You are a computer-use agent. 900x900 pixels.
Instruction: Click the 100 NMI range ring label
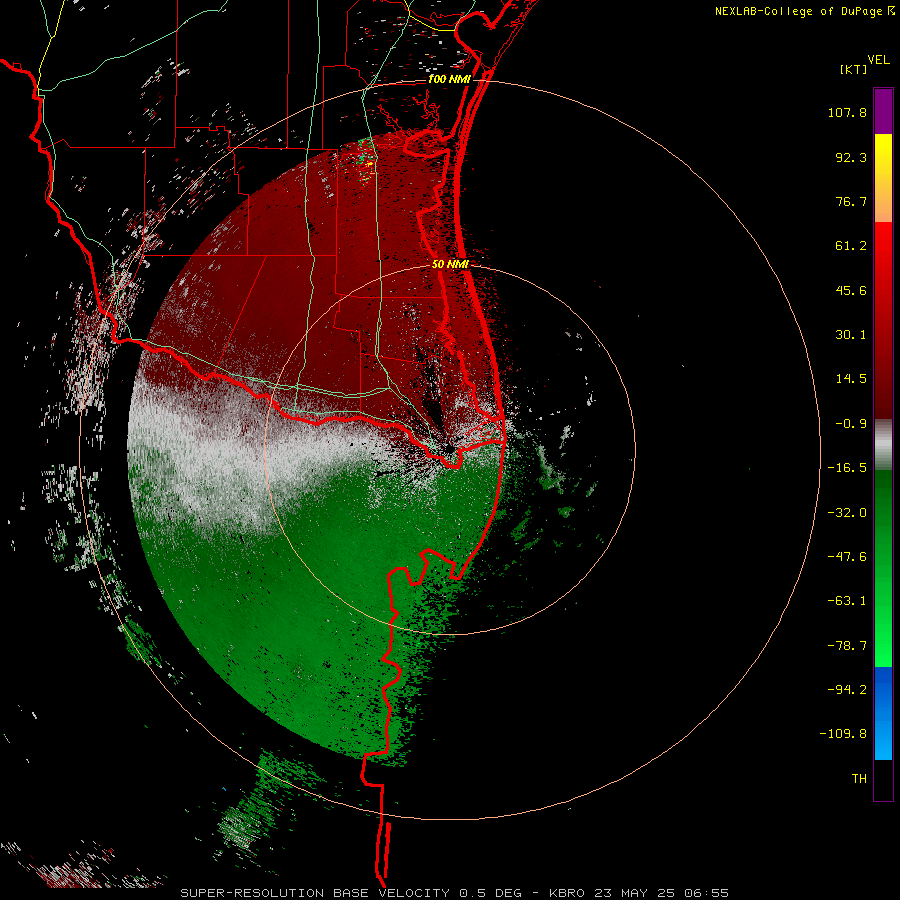click(449, 79)
